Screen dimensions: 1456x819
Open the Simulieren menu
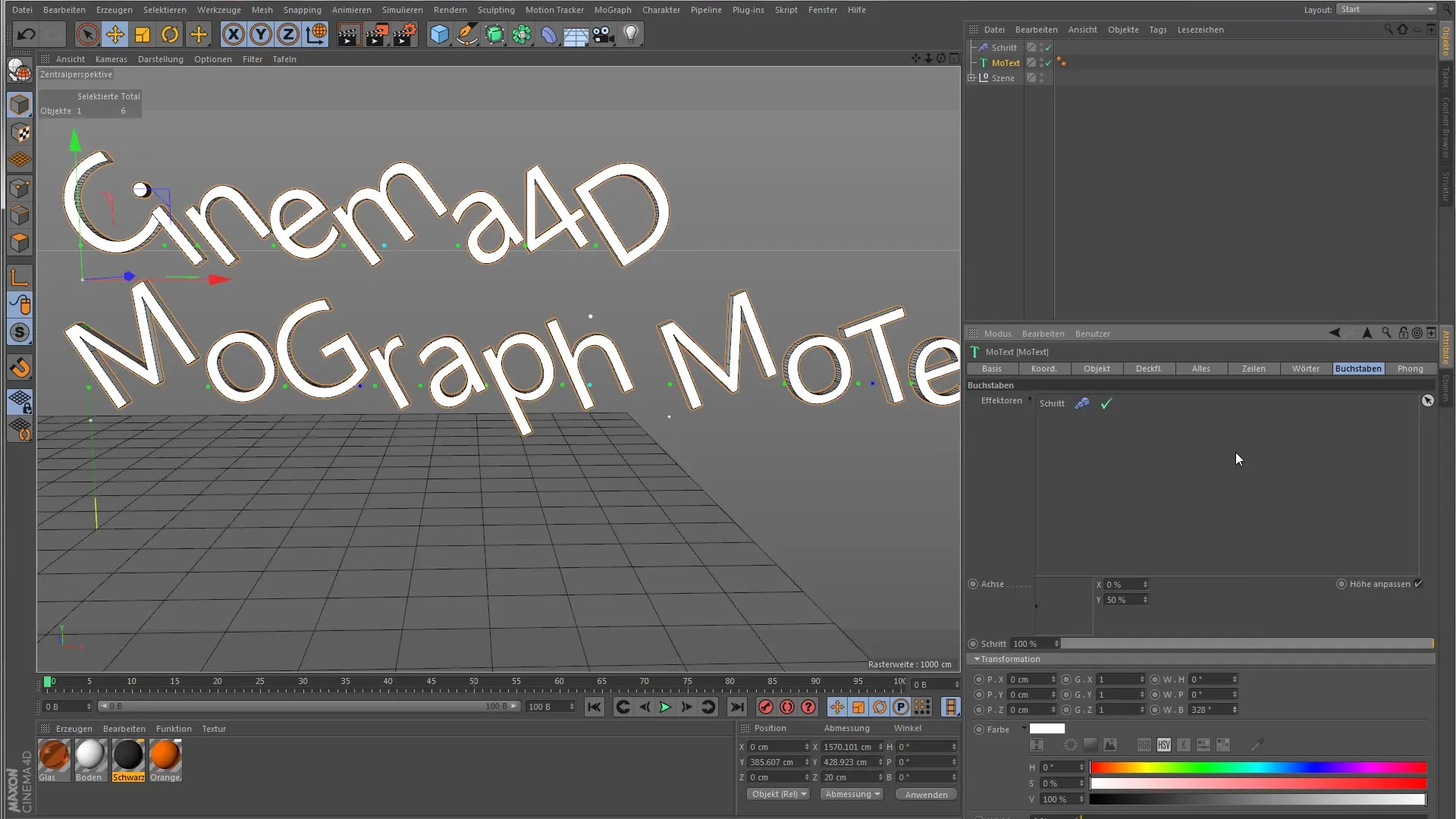coord(402,10)
